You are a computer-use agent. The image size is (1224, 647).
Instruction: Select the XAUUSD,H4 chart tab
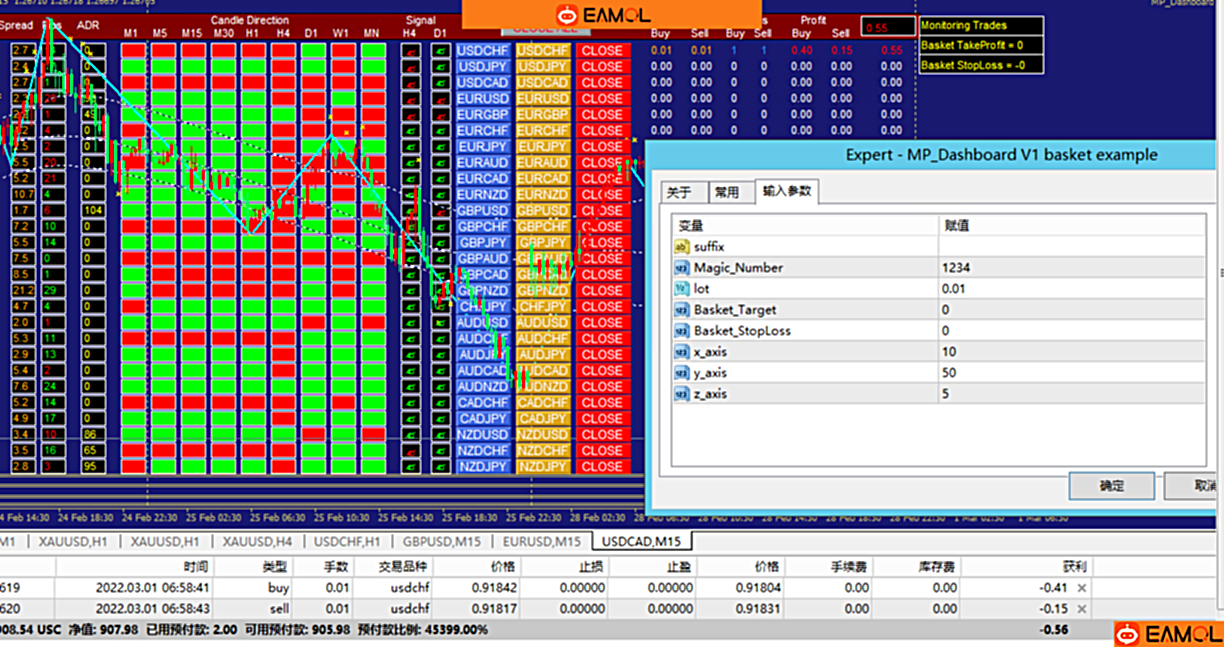coord(257,541)
